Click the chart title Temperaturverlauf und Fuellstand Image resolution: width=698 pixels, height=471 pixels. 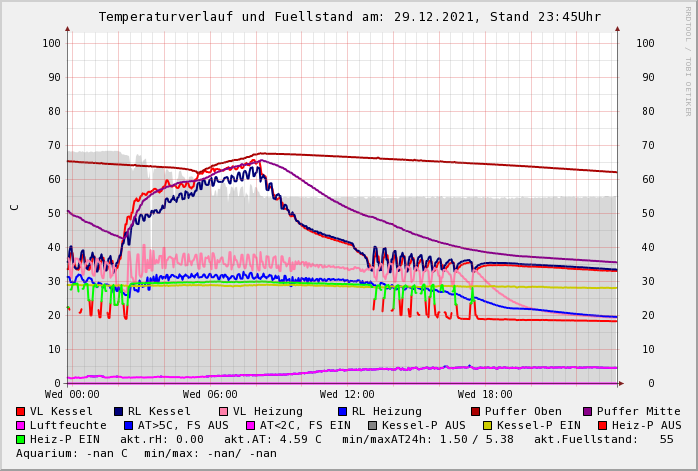coord(349,17)
